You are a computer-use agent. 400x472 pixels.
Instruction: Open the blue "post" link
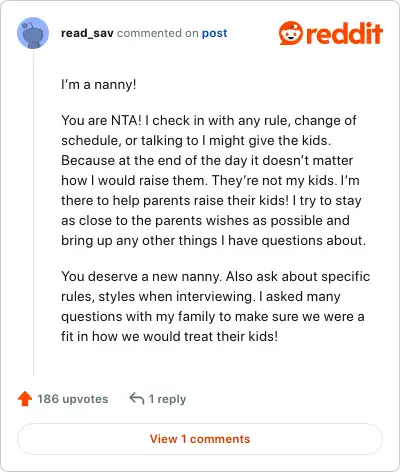[x=215, y=33]
